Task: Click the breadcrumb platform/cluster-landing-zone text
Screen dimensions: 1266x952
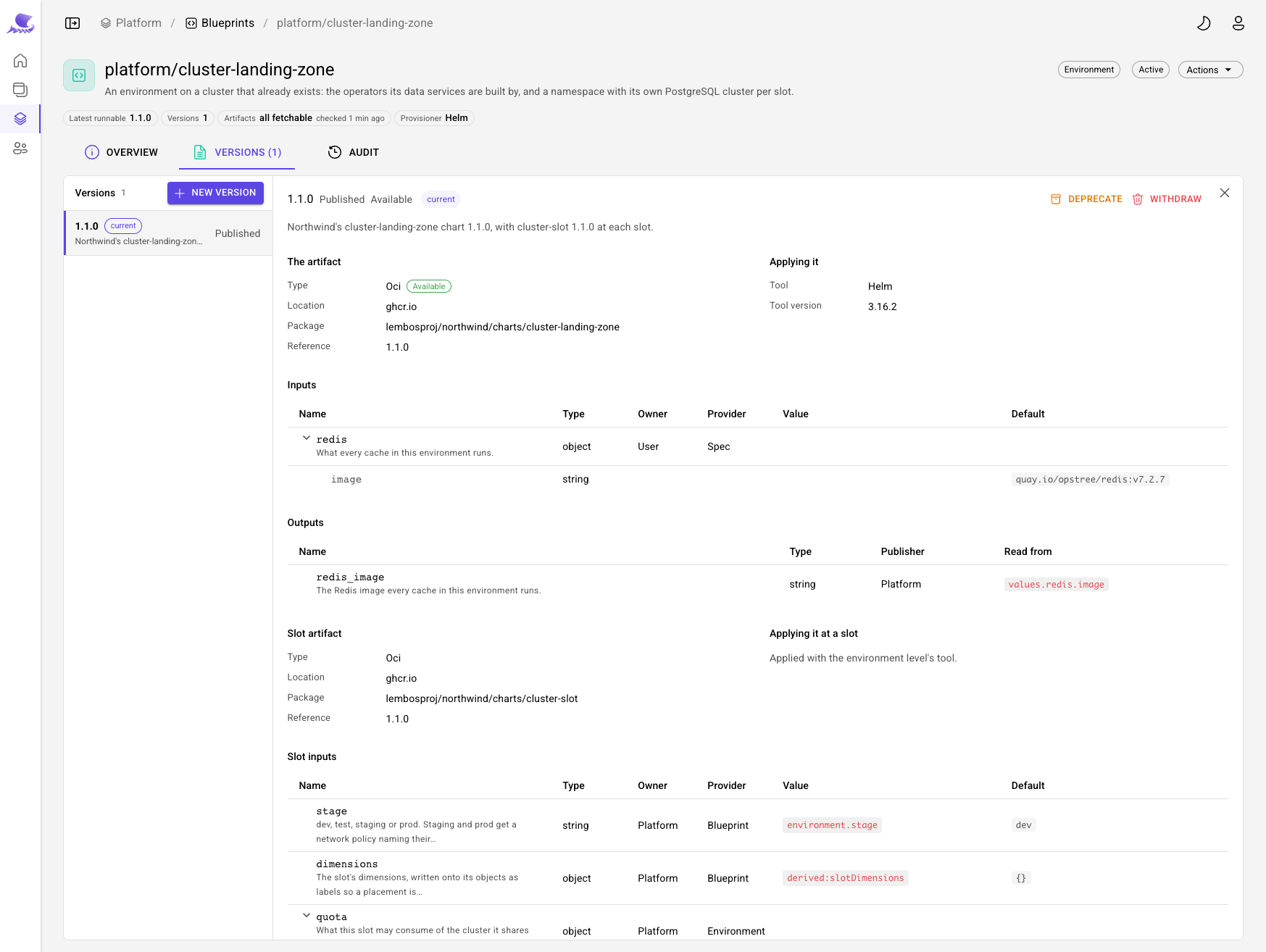Action: [355, 23]
